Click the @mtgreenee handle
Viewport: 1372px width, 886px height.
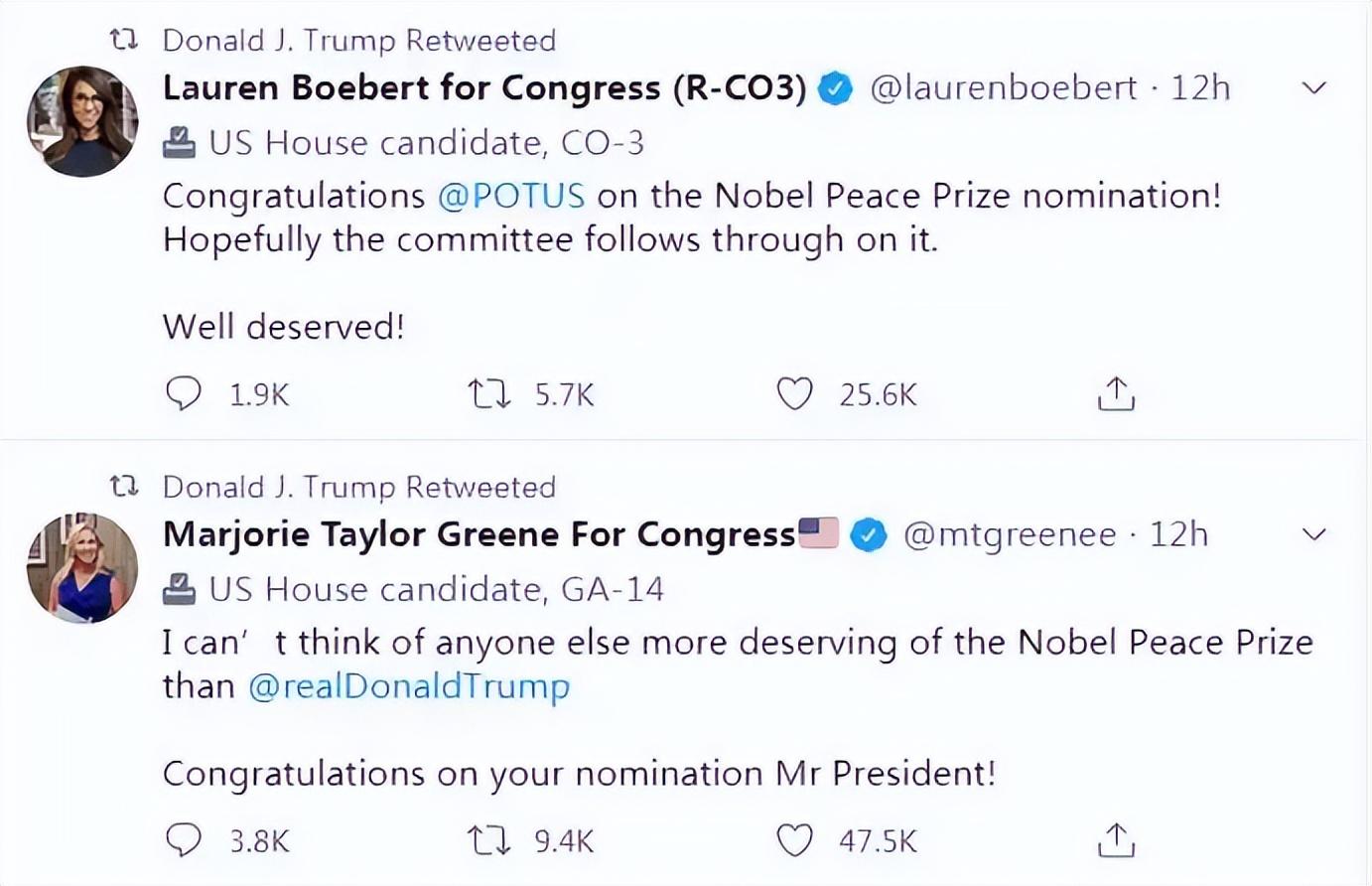[1010, 534]
